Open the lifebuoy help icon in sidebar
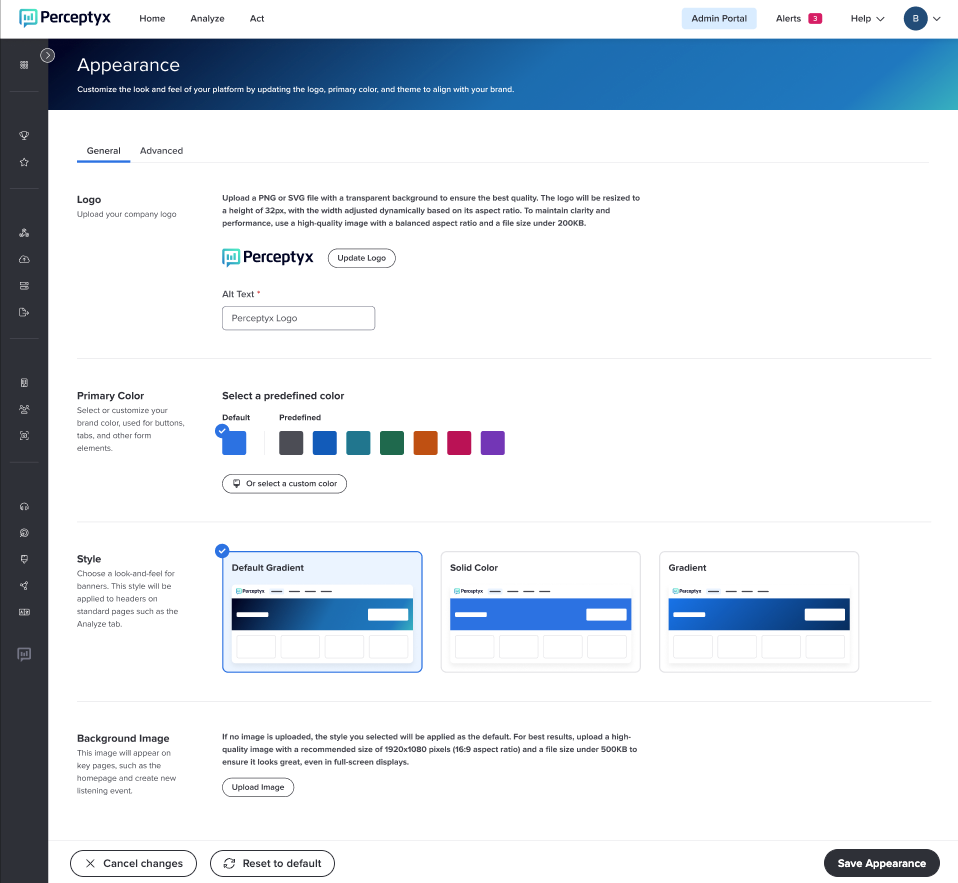The image size is (958, 883). (24, 533)
